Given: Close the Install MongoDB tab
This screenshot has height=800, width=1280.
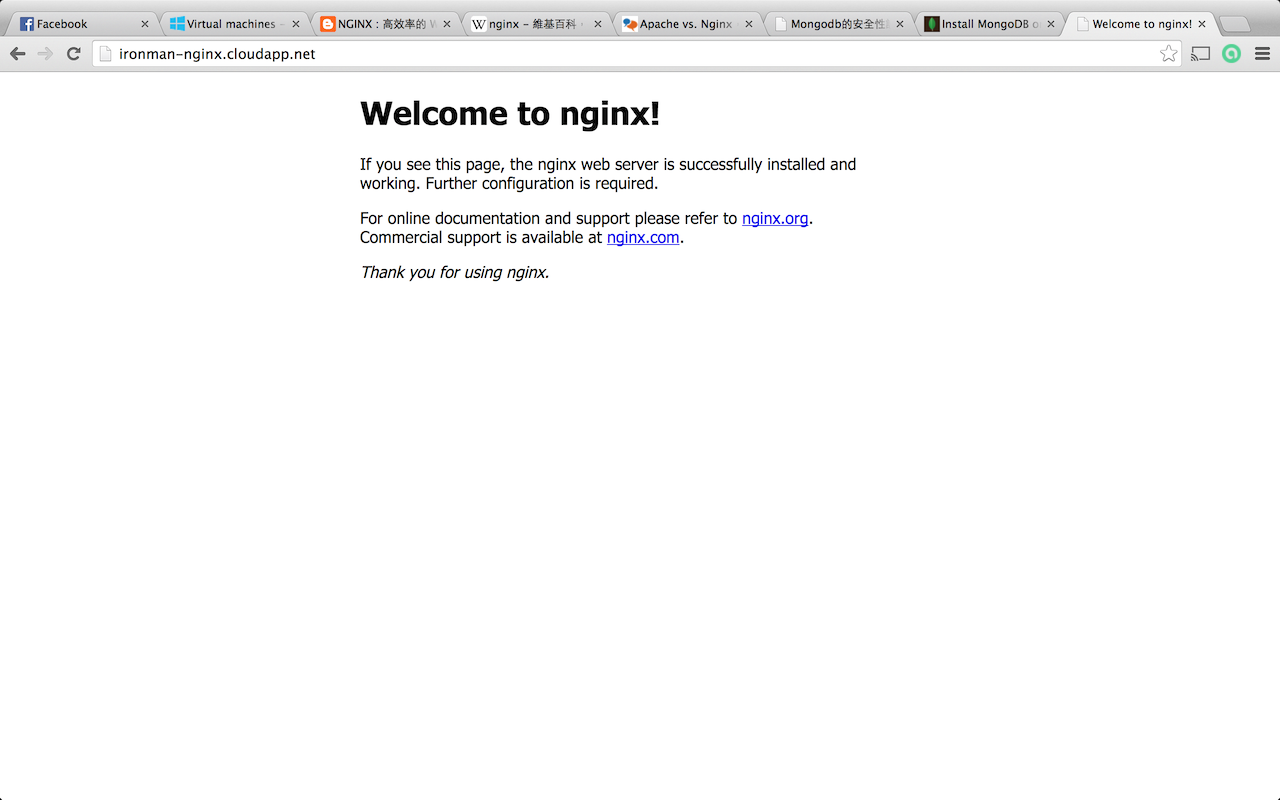Looking at the screenshot, I should point(1050,24).
